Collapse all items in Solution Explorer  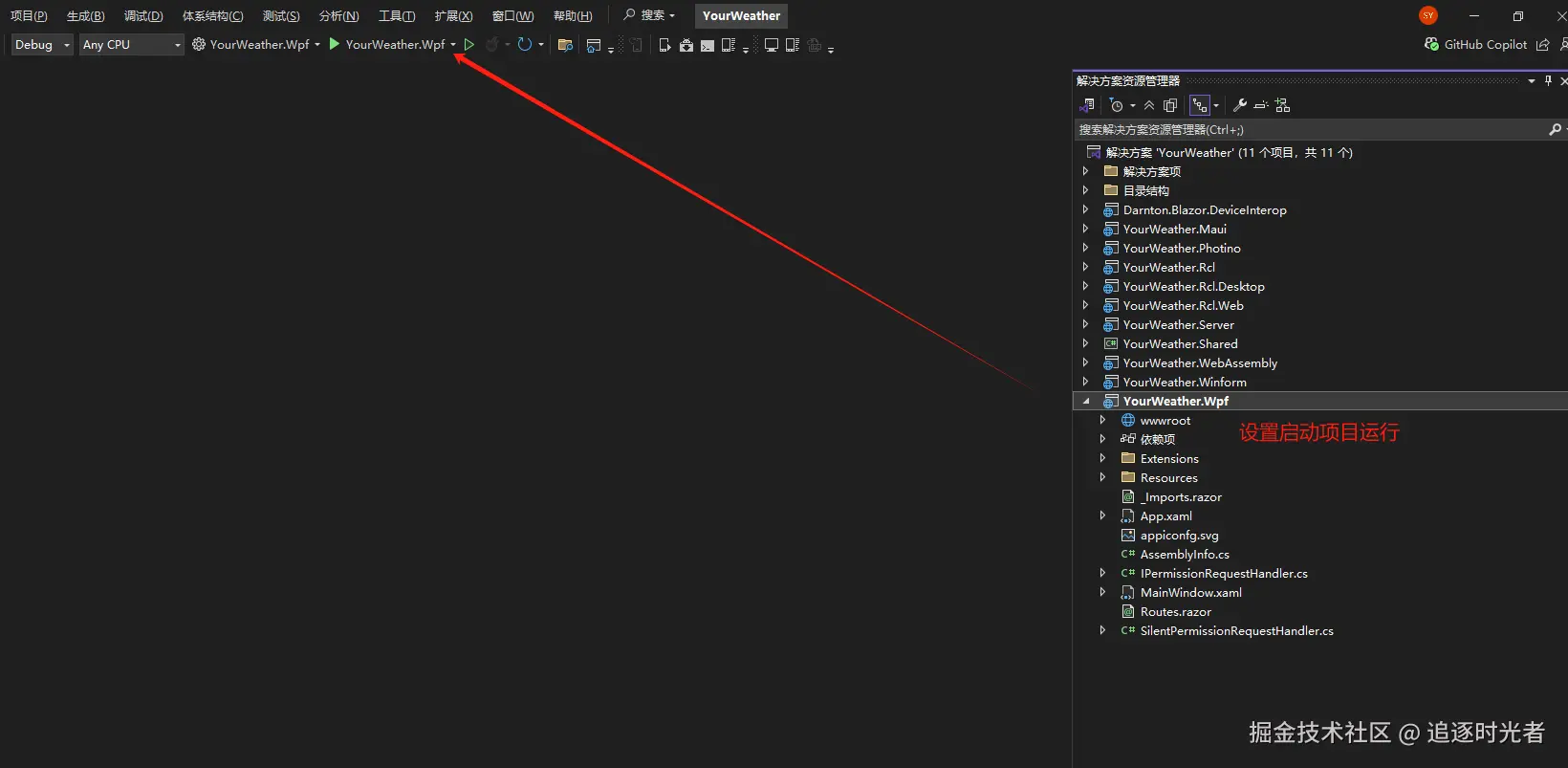pos(1149,105)
